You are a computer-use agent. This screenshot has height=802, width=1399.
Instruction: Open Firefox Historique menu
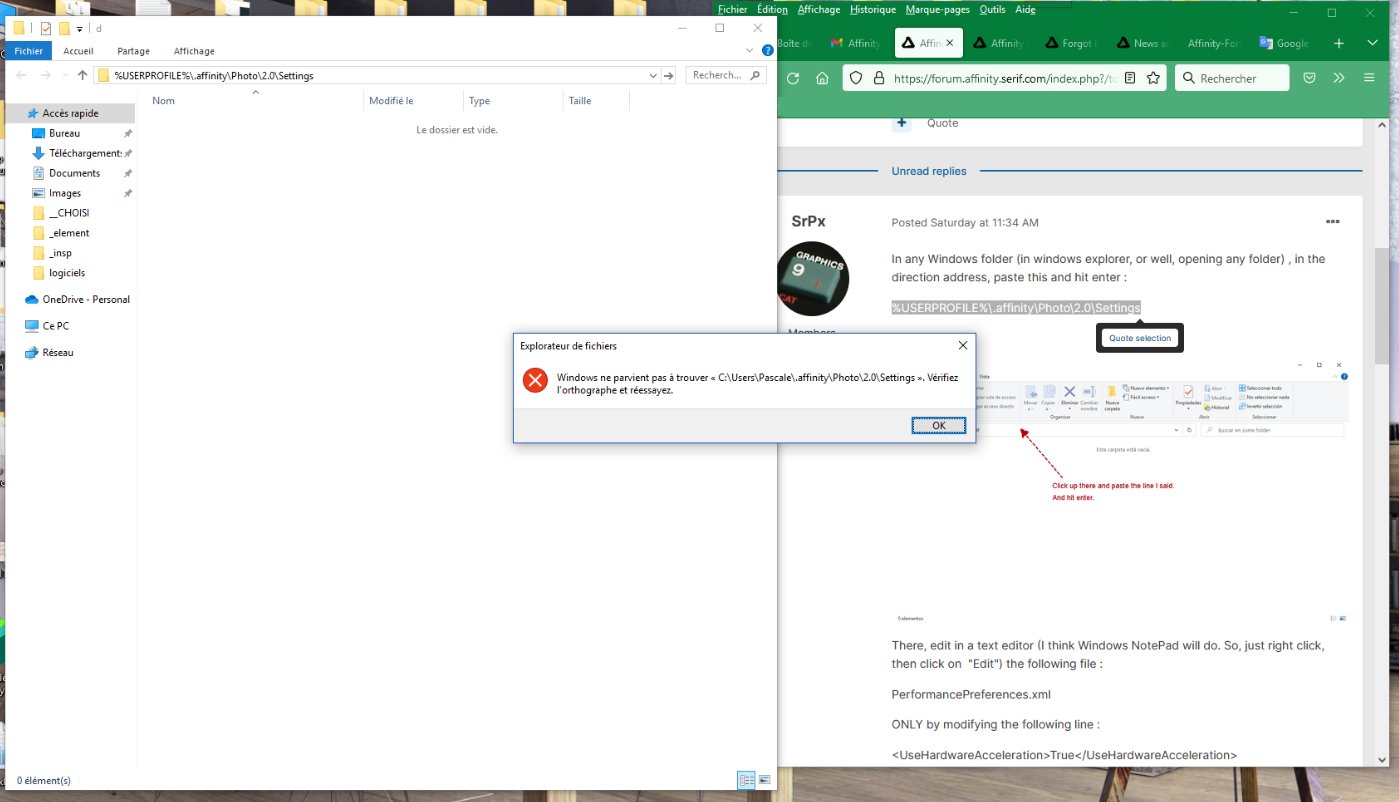pos(873,10)
